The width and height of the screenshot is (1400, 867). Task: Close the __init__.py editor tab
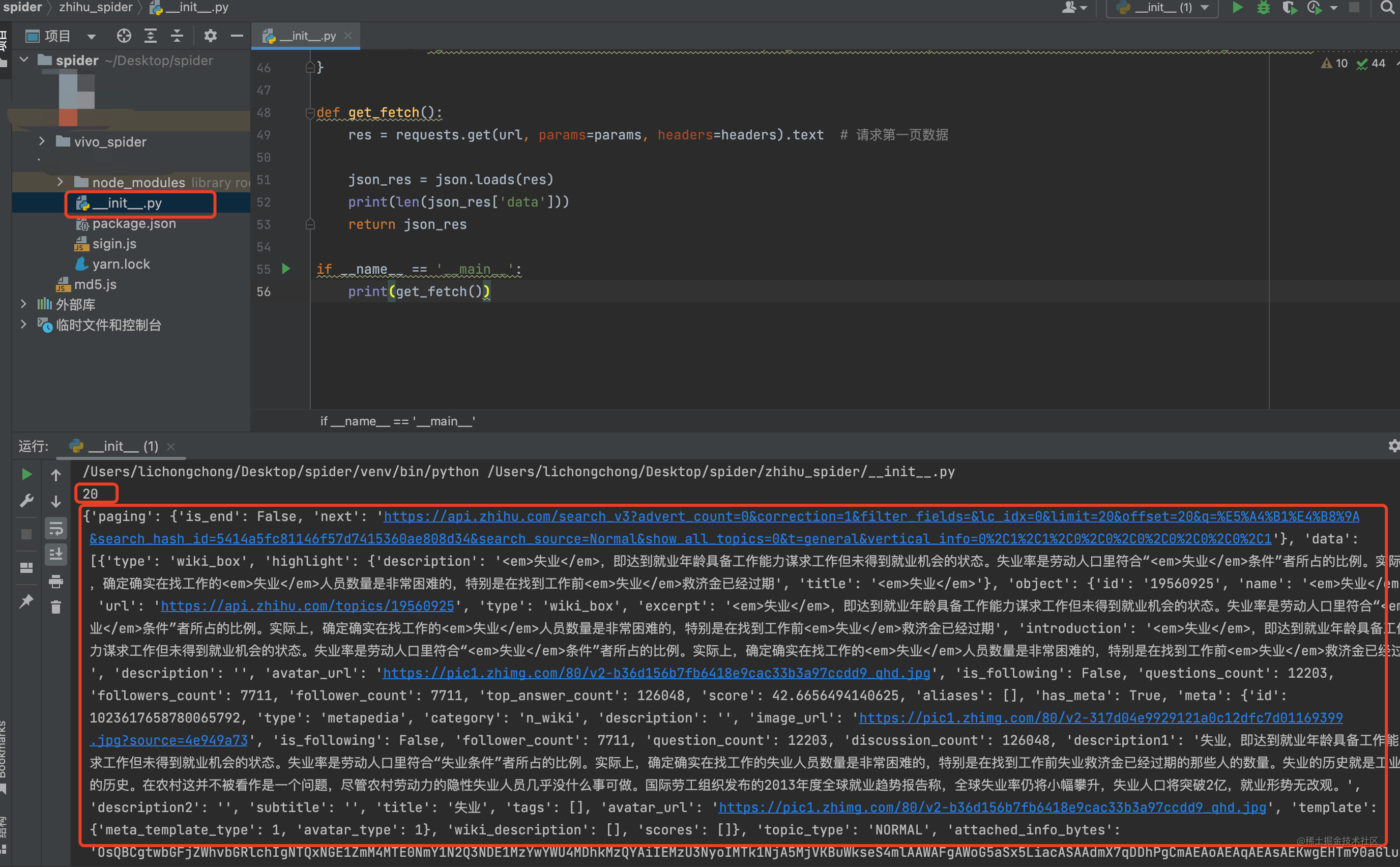pos(348,36)
